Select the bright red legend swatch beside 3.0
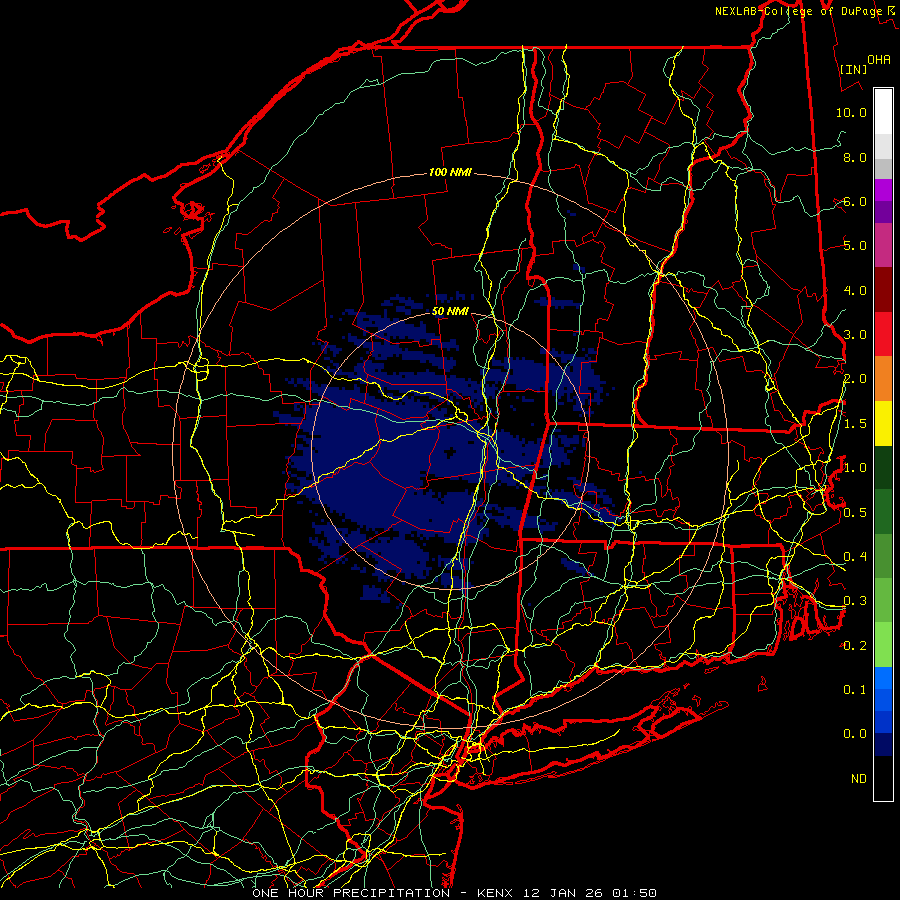This screenshot has width=900, height=900. (883, 335)
